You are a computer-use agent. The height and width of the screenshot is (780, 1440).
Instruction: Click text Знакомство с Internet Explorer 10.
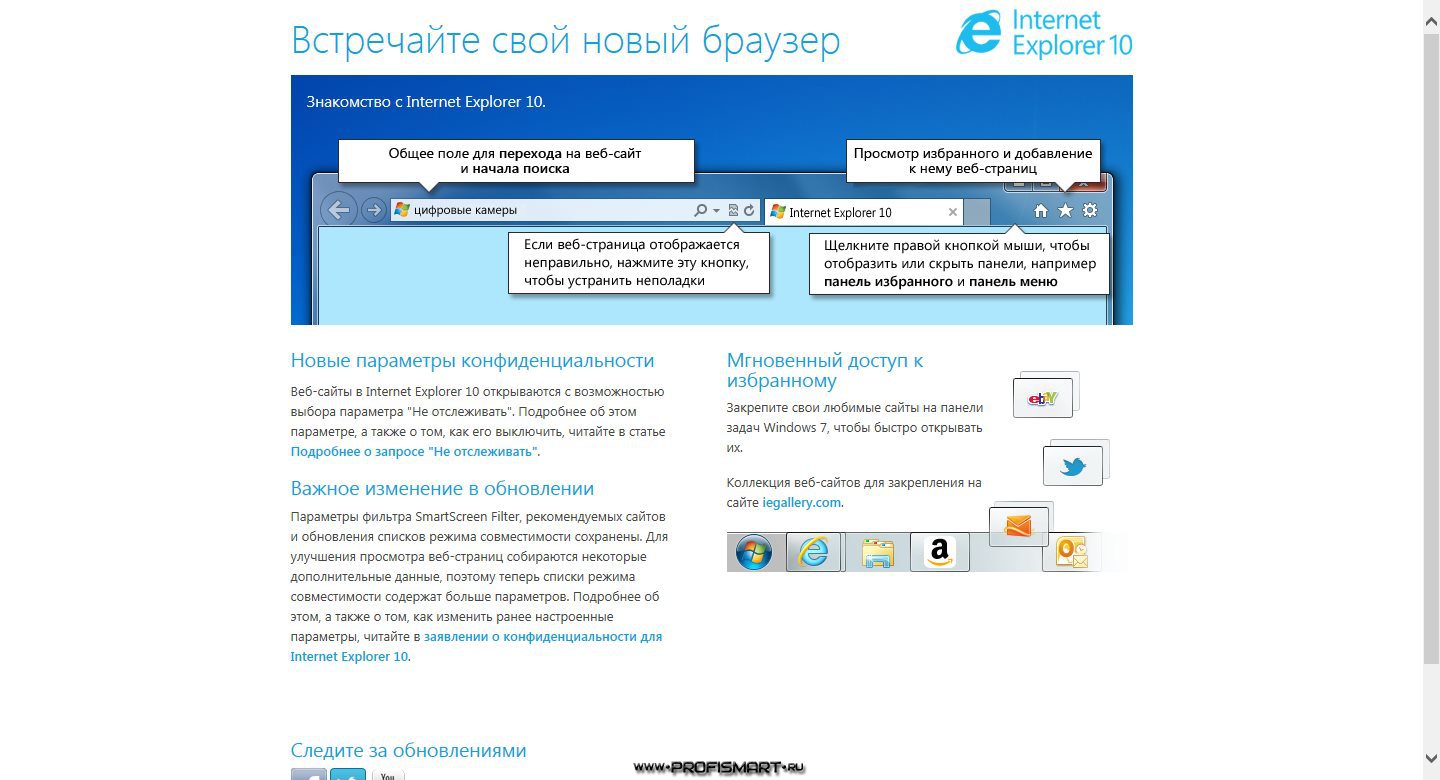tap(426, 101)
